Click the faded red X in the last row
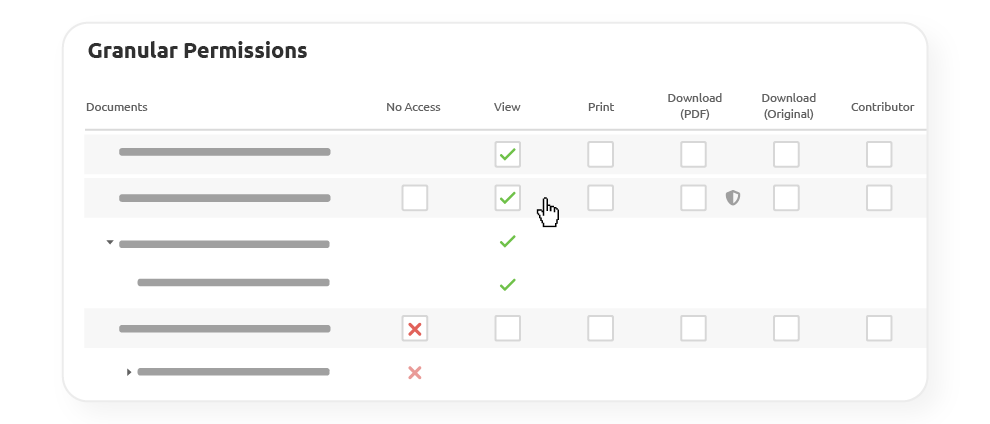This screenshot has width=990, height=424. click(x=415, y=373)
